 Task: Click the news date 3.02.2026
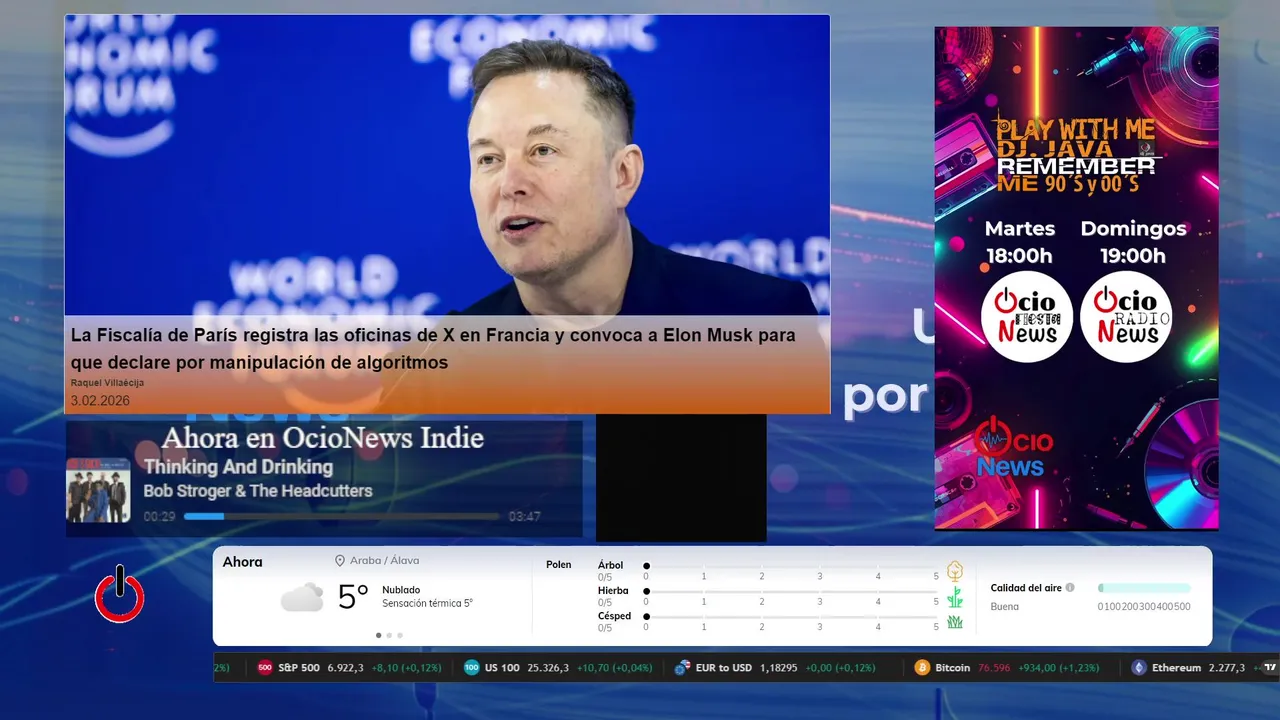(100, 401)
